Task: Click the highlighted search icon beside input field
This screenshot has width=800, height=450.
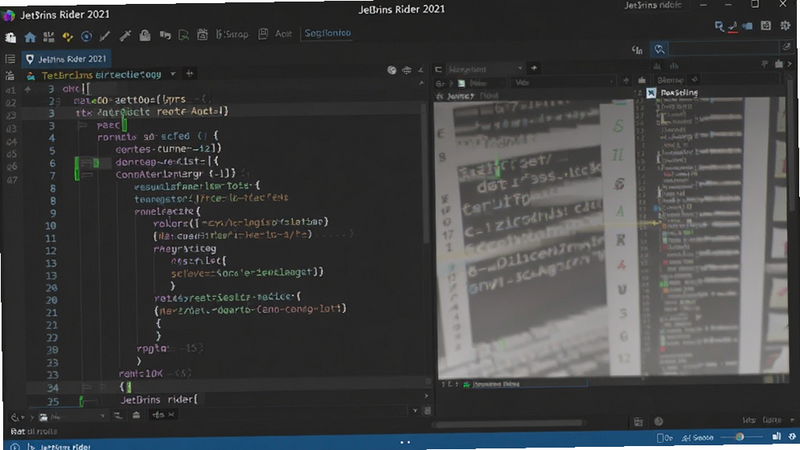Action: 659,49
